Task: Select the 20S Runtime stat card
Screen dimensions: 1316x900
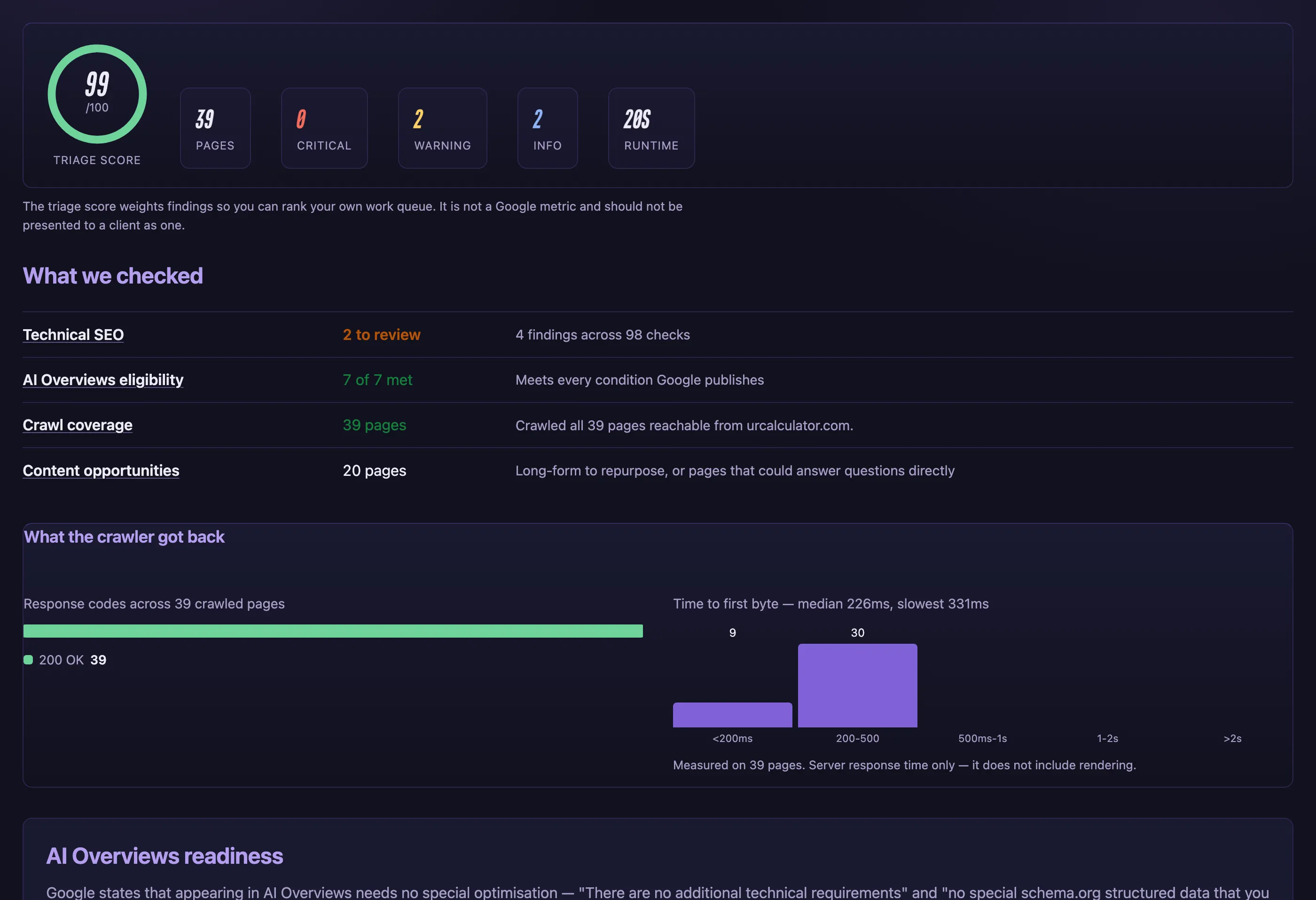Action: coord(651,128)
